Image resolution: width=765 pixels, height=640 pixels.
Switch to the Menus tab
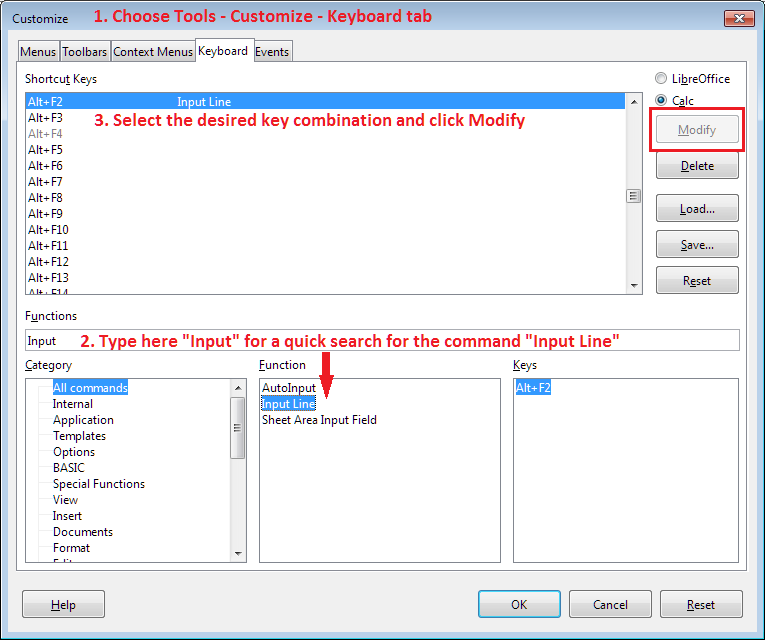(x=38, y=52)
